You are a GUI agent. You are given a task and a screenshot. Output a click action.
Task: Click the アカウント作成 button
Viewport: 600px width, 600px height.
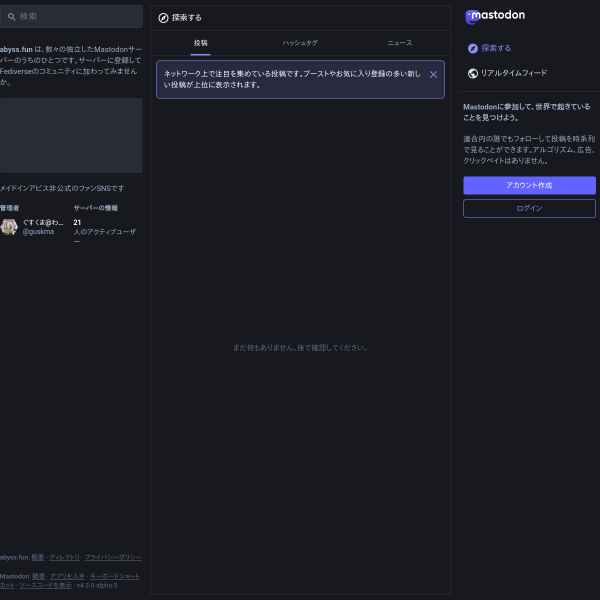click(x=529, y=185)
